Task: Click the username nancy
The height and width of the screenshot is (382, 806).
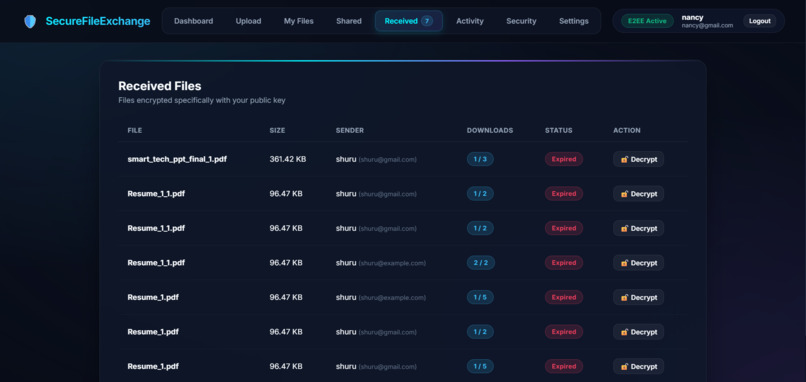Action: (x=692, y=17)
